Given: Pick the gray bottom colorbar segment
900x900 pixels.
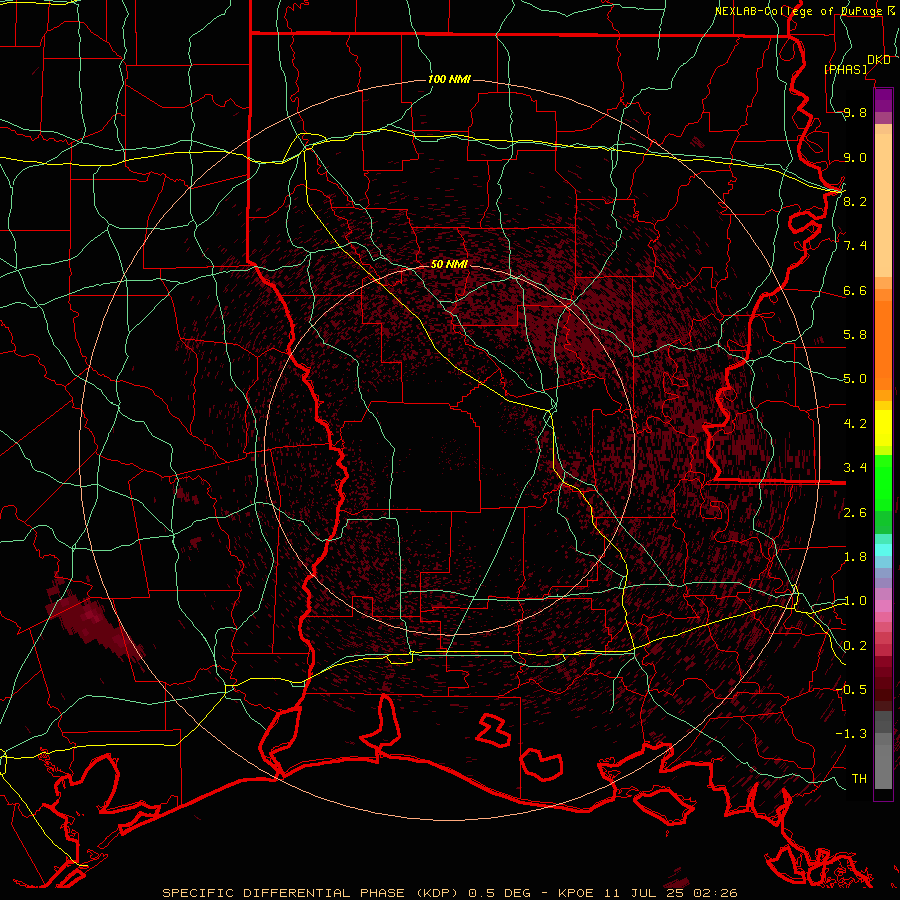Looking at the screenshot, I should point(883,766).
